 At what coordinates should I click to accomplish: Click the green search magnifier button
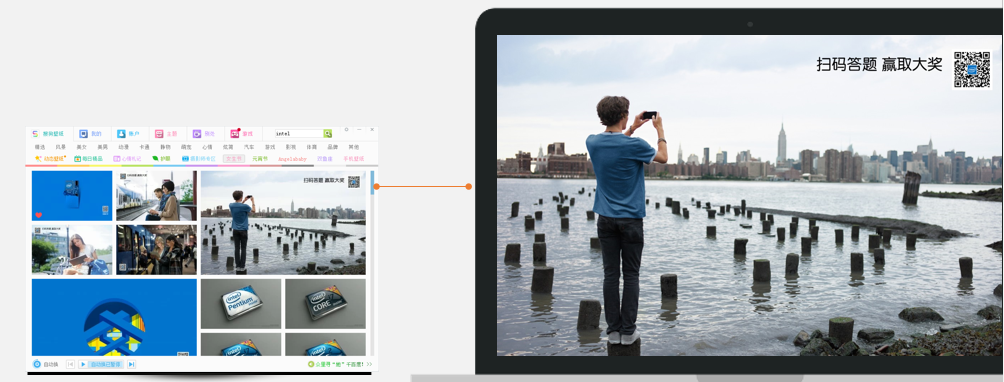click(328, 134)
